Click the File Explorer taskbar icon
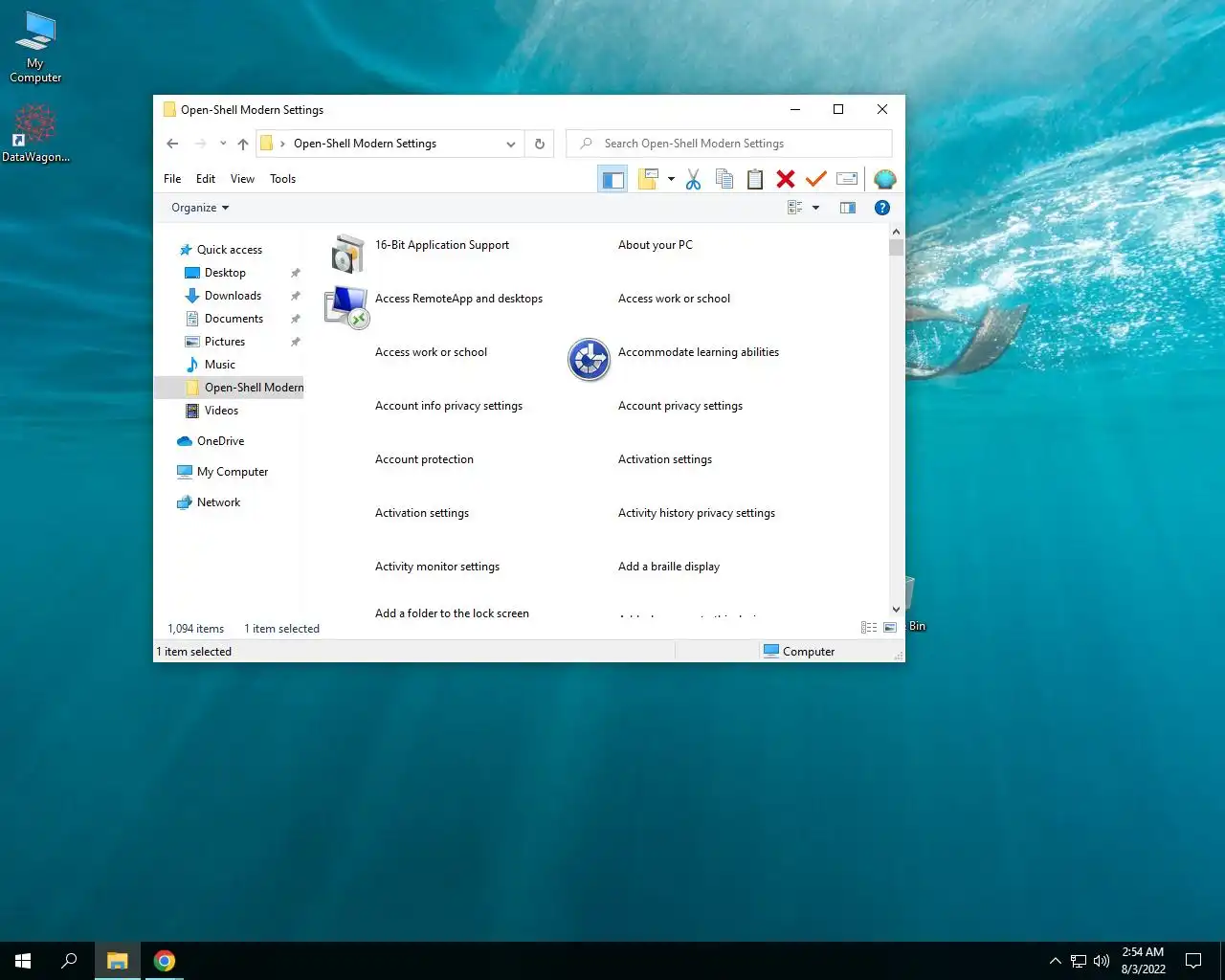 118,961
